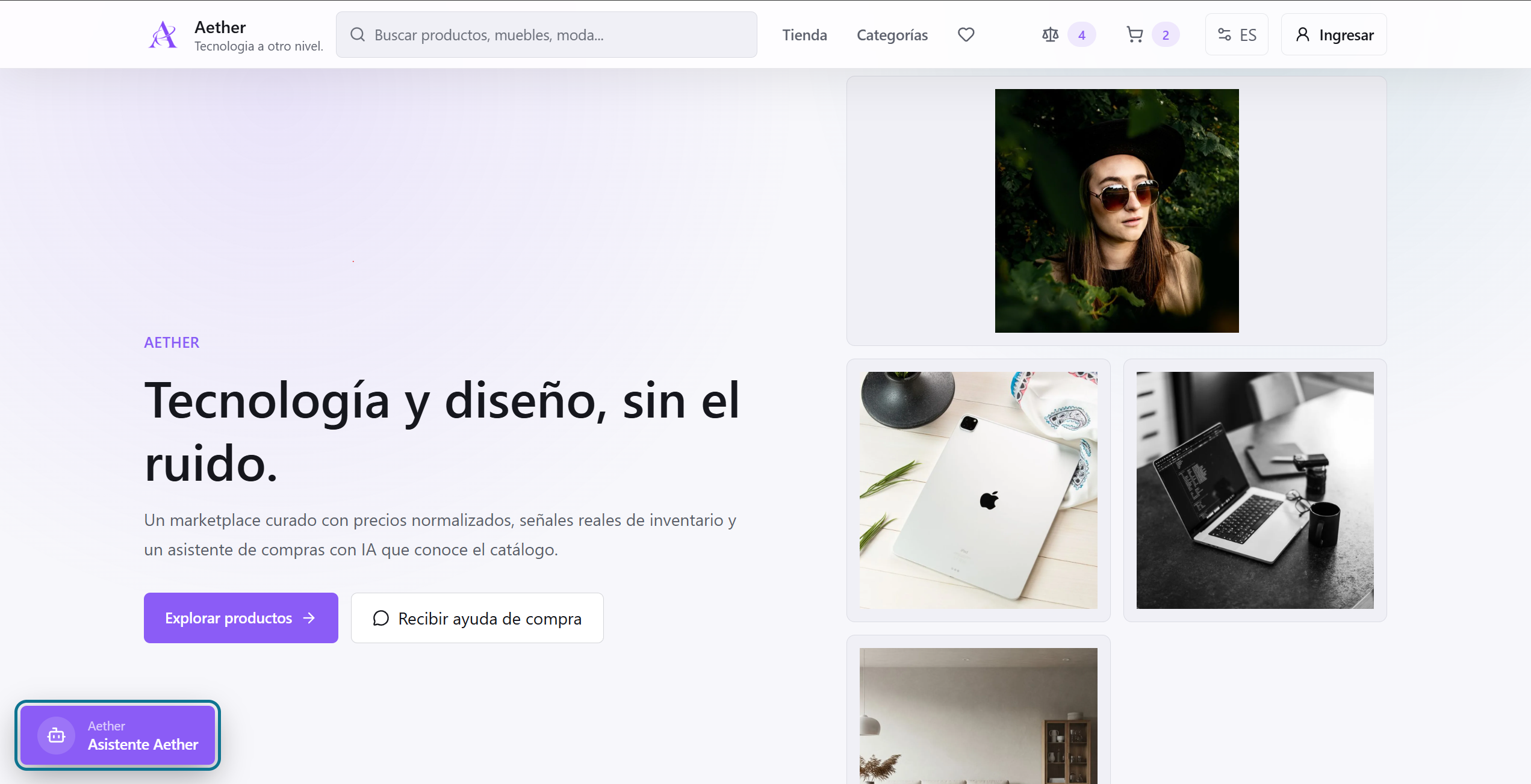The image size is (1531, 784).
Task: Click the AETHER purple heading label
Action: click(172, 342)
